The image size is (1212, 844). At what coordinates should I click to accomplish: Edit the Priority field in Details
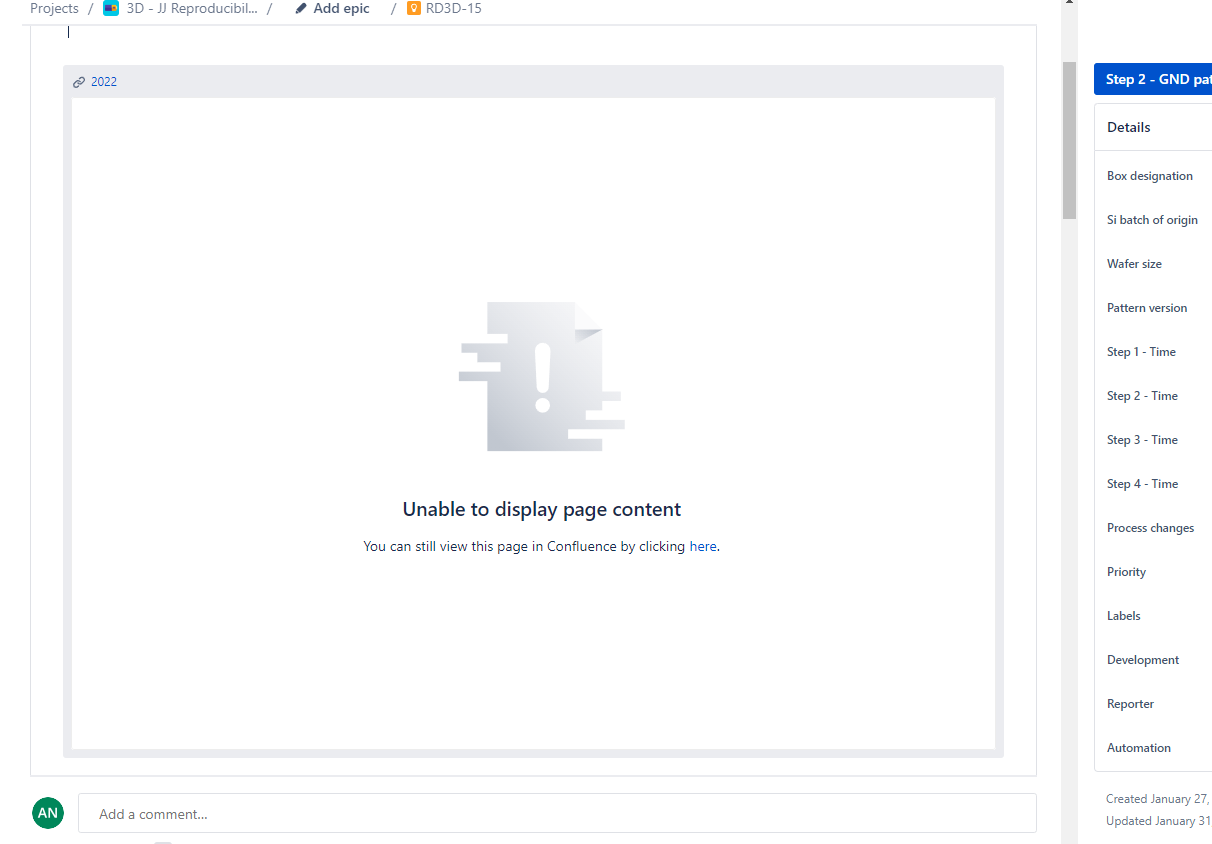pos(1126,571)
